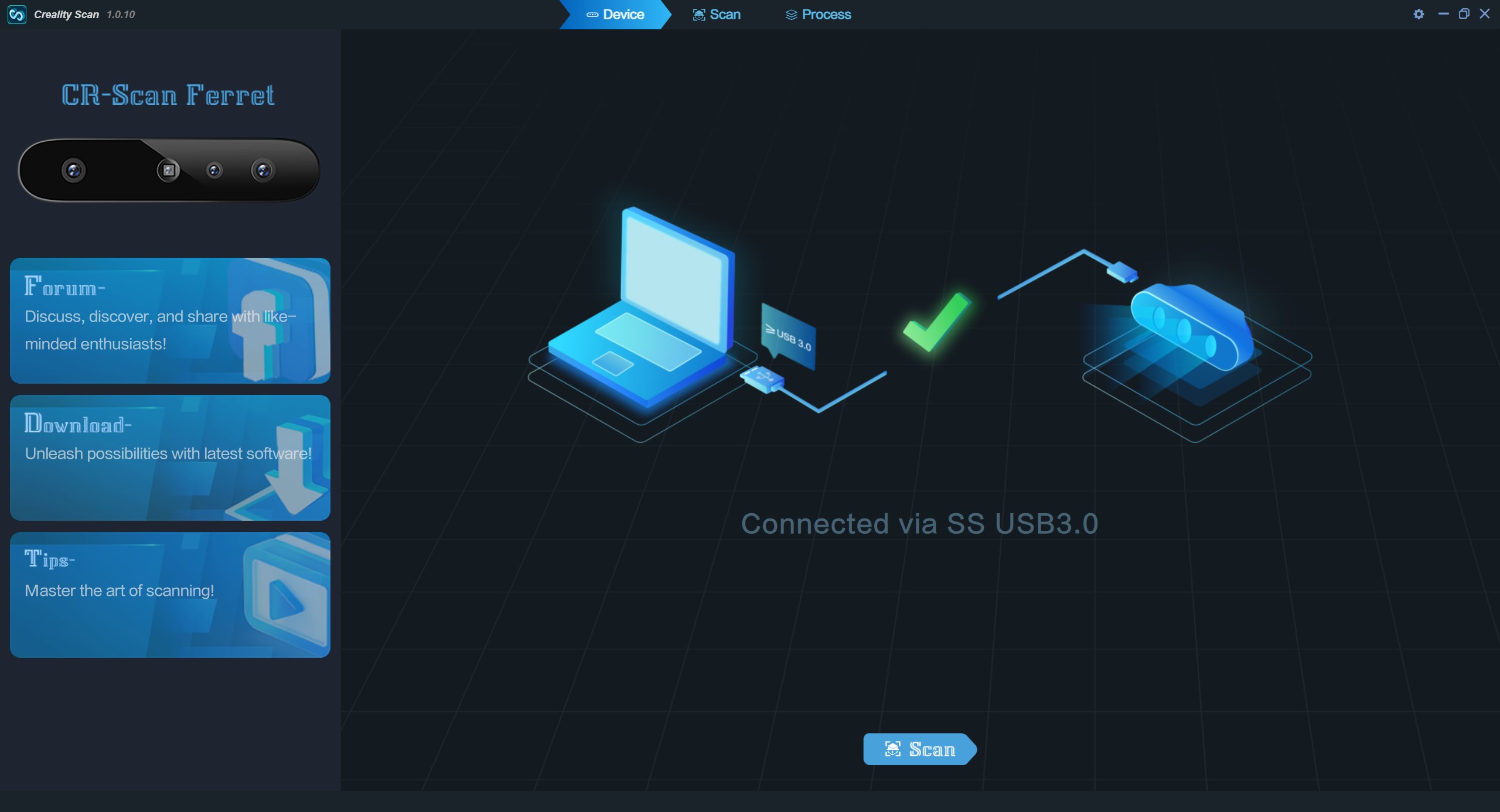Close the Creality Scan window
This screenshot has width=1500, height=812.
pos(1484,13)
